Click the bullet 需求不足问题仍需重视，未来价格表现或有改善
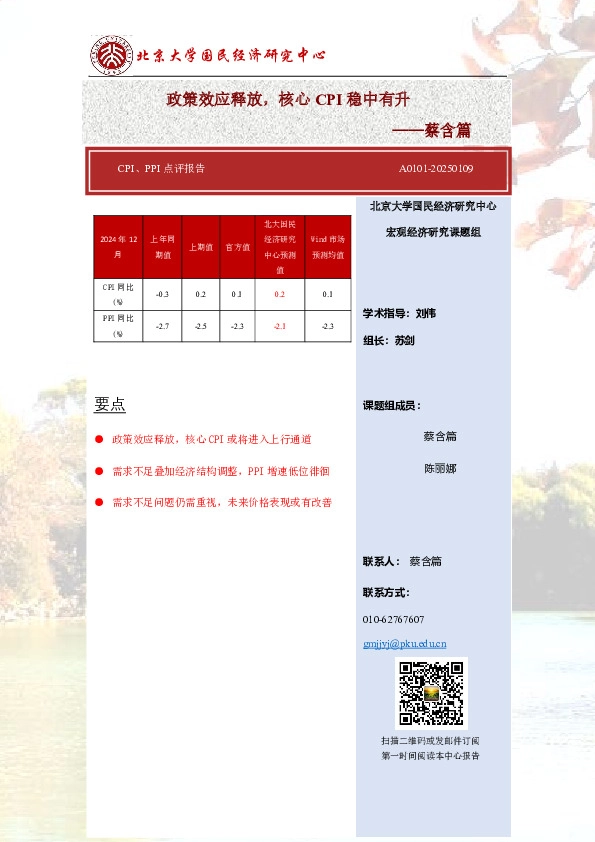The width and height of the screenshot is (595, 842). coord(222,502)
